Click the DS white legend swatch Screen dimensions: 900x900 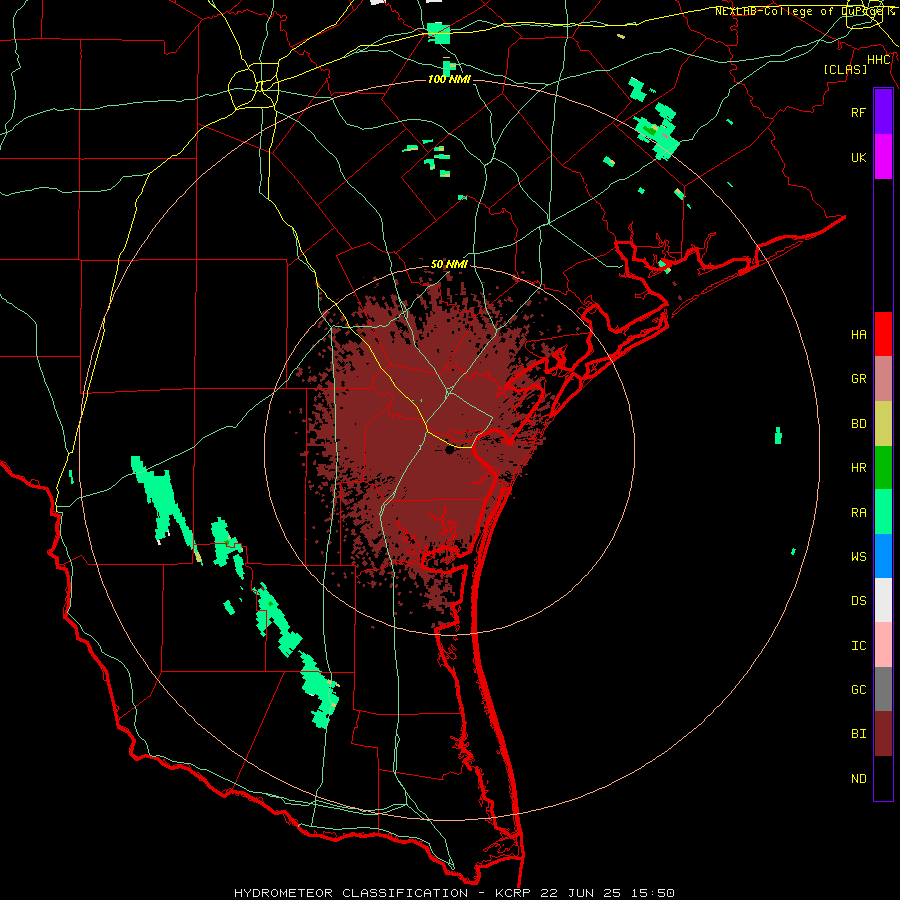(883, 600)
